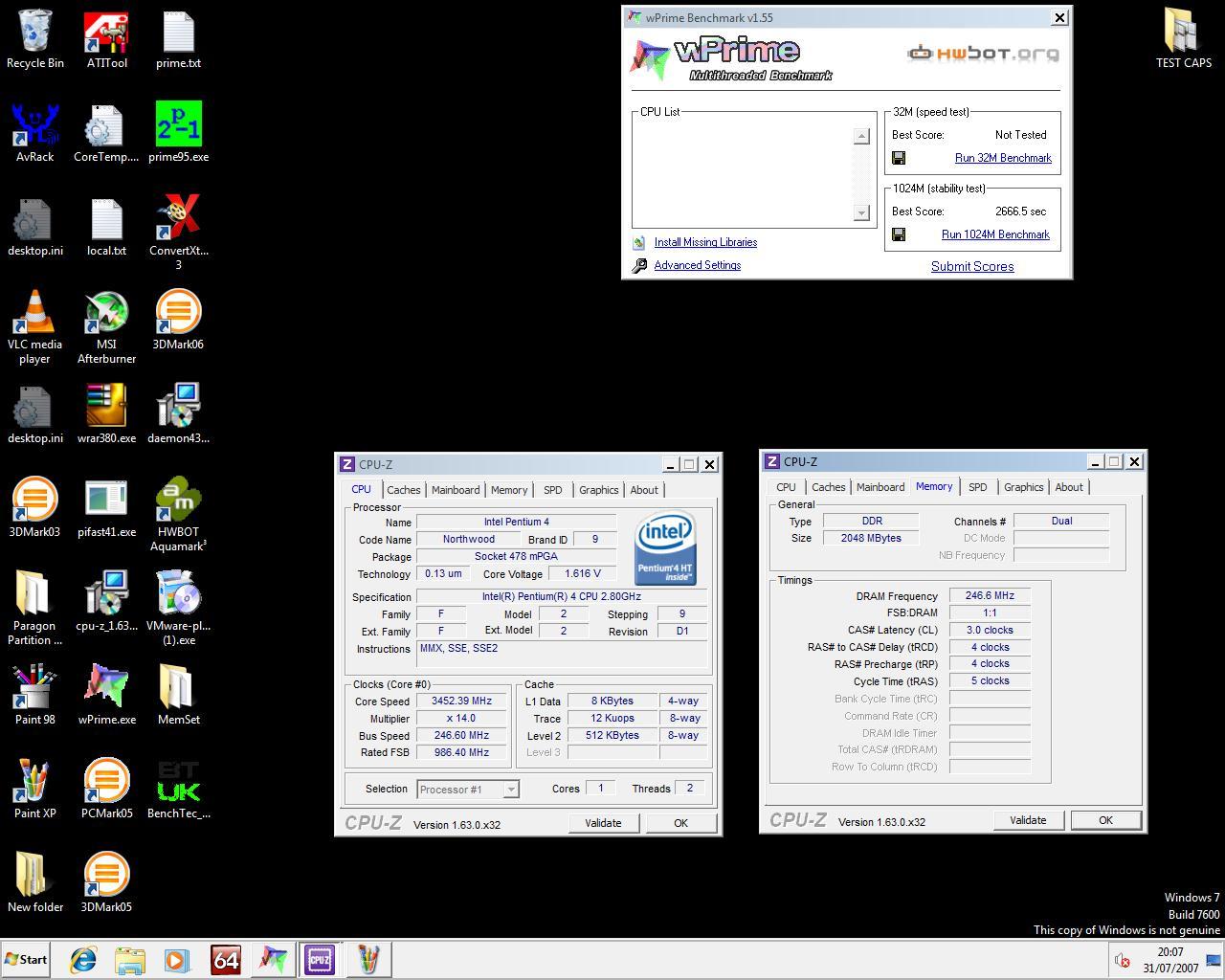Open Windows Explorer from the taskbar

point(129,960)
